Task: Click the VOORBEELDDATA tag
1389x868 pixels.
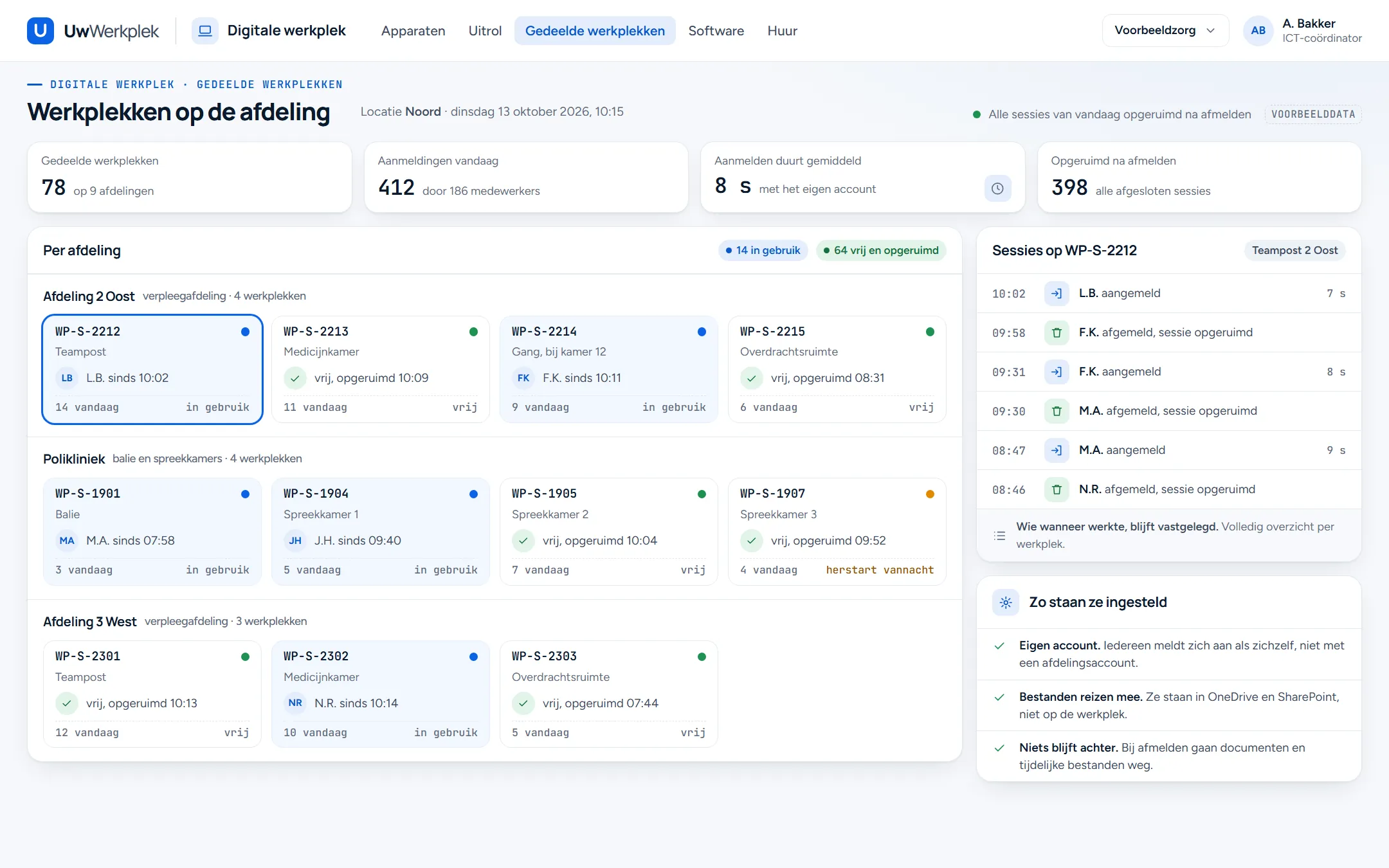Action: (x=1313, y=114)
